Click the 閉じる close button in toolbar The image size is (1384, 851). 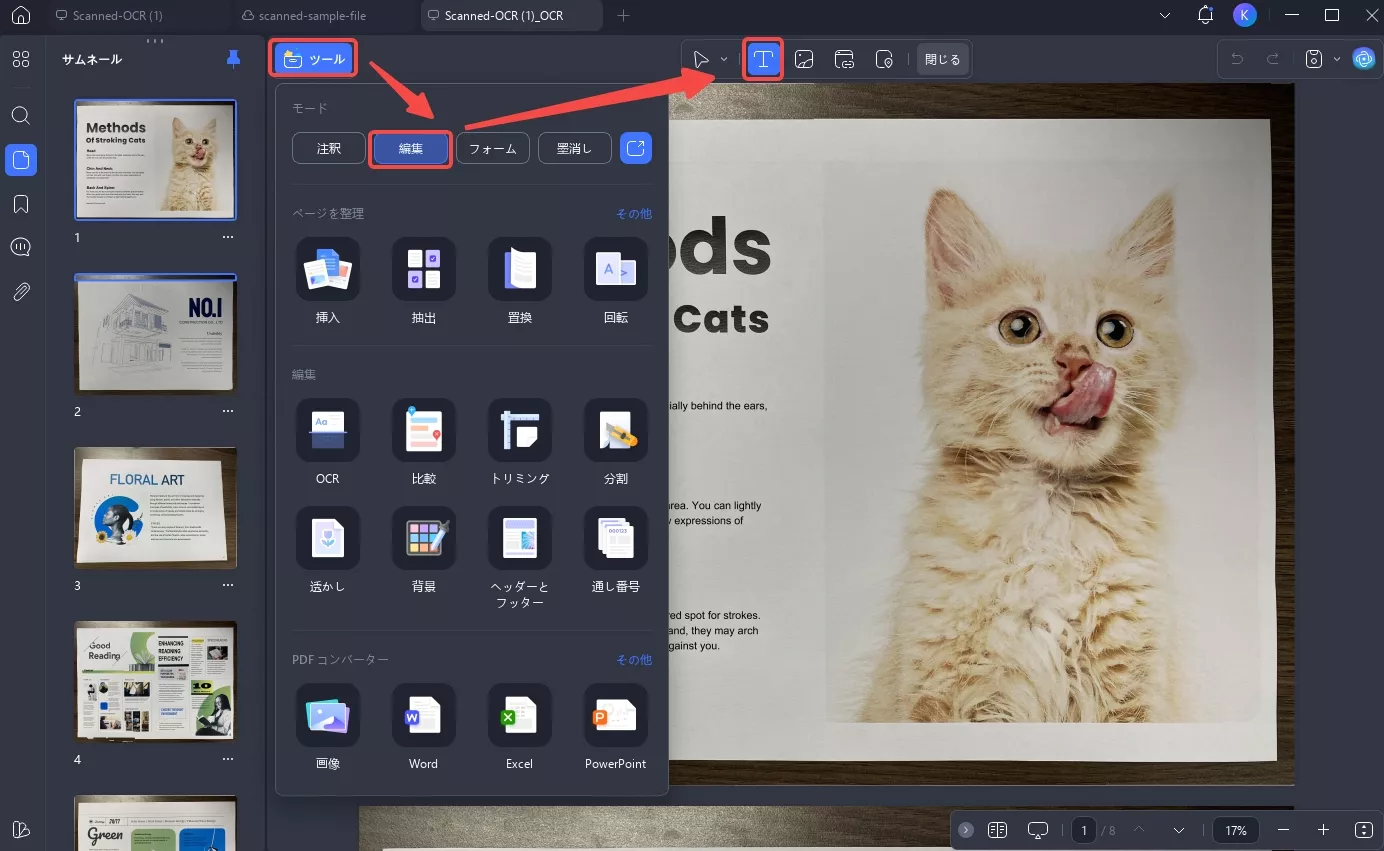[942, 60]
